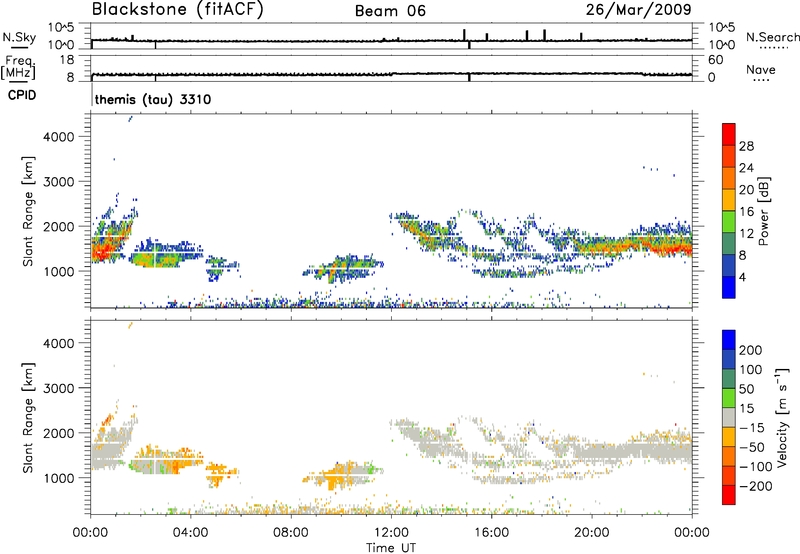The height and width of the screenshot is (554, 800).
Task: Click the '60' tick on the Nave axis
Action: [x=715, y=60]
